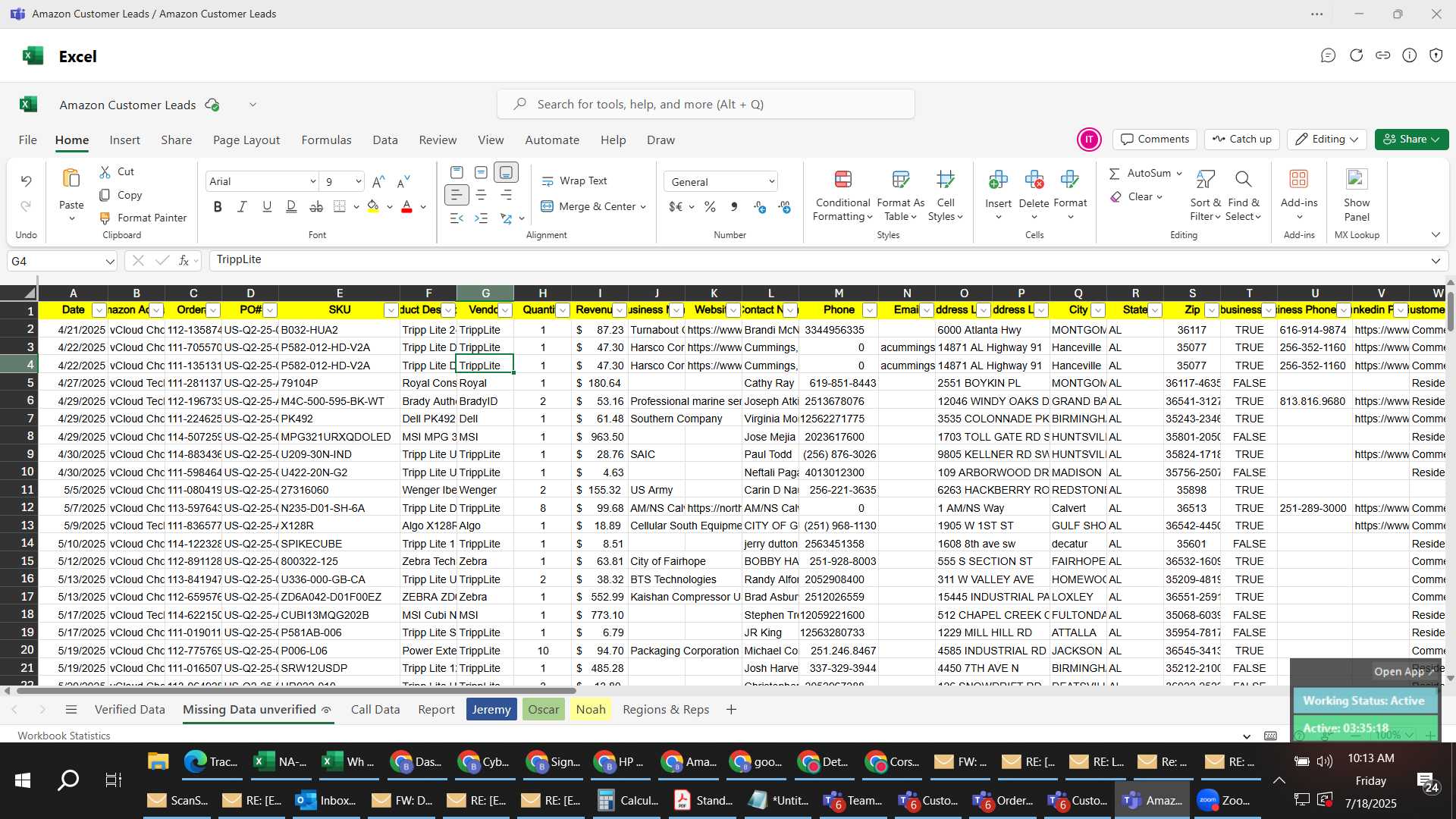The image size is (1456, 819).
Task: Increase font size with larger A icon
Action: [378, 181]
